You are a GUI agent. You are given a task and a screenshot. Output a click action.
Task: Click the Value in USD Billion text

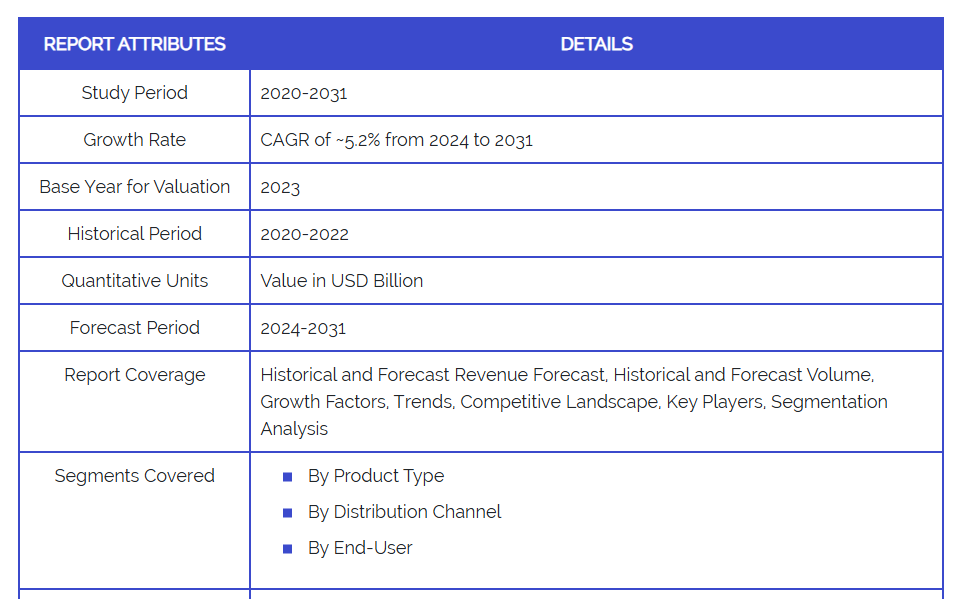(x=342, y=281)
